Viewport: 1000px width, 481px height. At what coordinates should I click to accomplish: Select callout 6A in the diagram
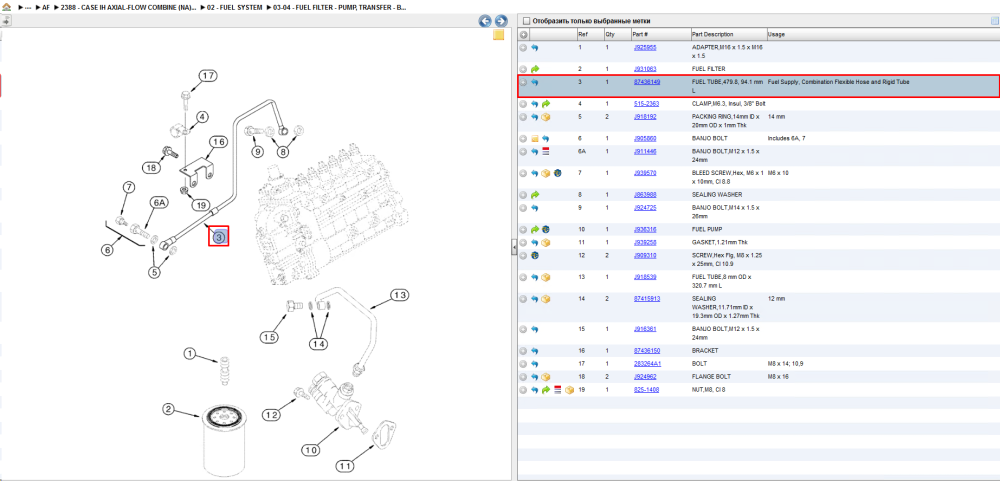[158, 203]
